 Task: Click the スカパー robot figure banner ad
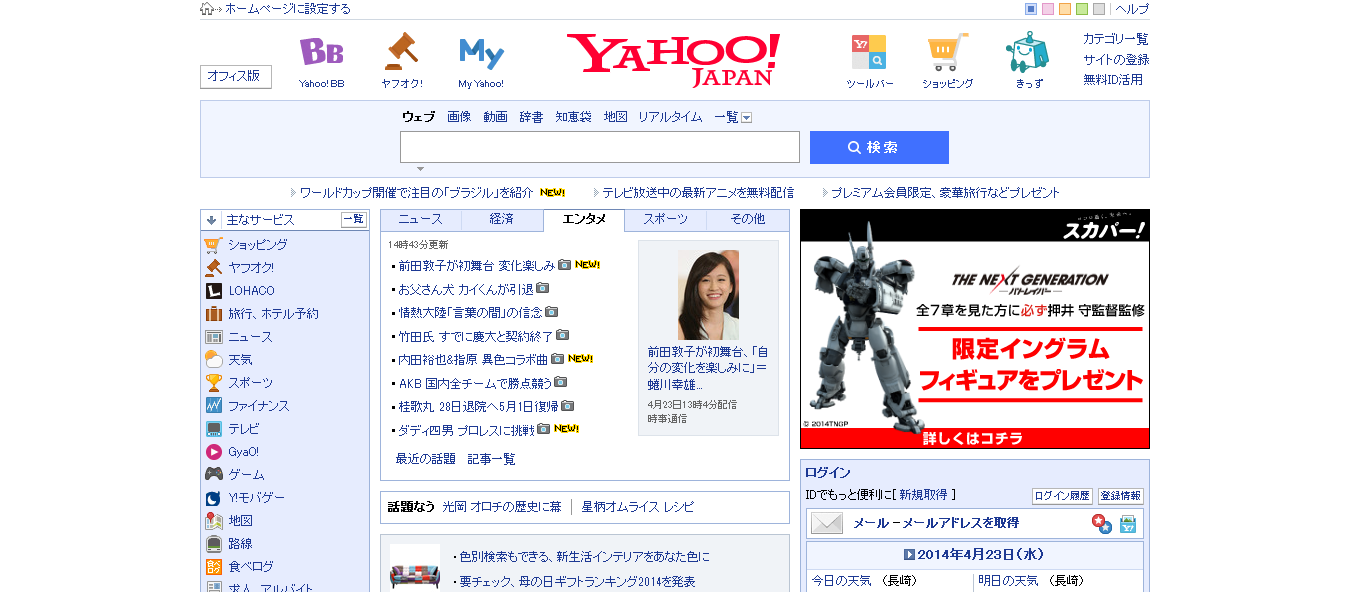(x=975, y=329)
